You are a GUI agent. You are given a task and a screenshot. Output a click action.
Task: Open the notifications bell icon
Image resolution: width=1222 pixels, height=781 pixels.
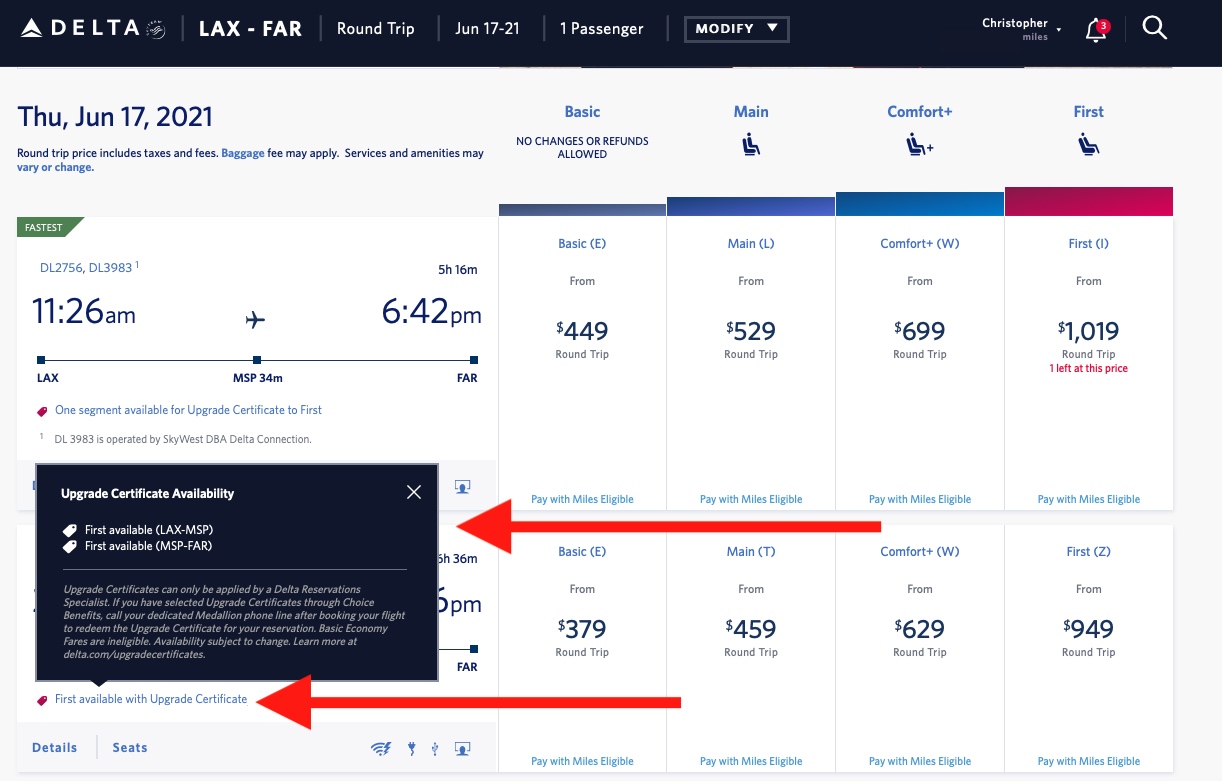tap(1096, 30)
